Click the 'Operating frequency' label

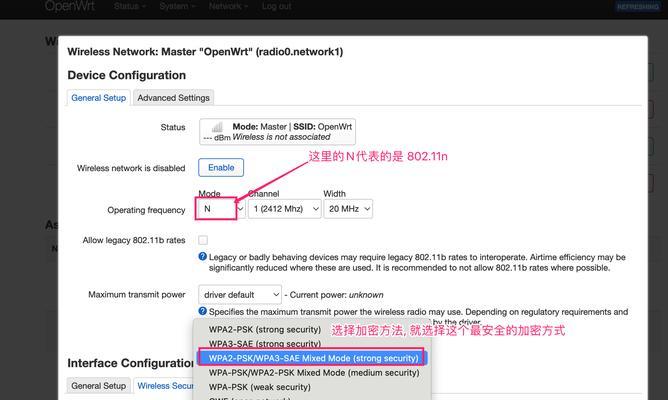(146, 210)
